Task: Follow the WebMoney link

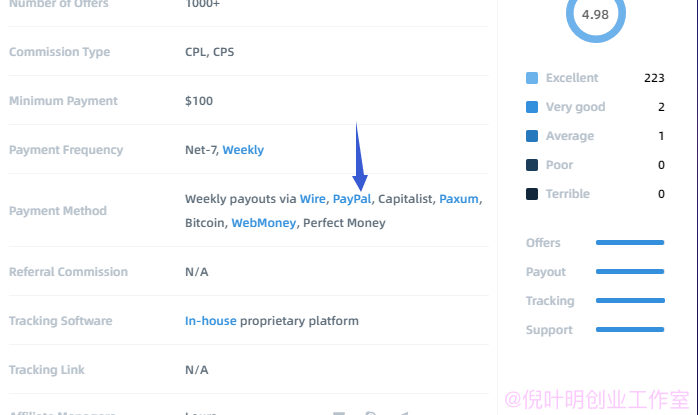Action: (264, 223)
